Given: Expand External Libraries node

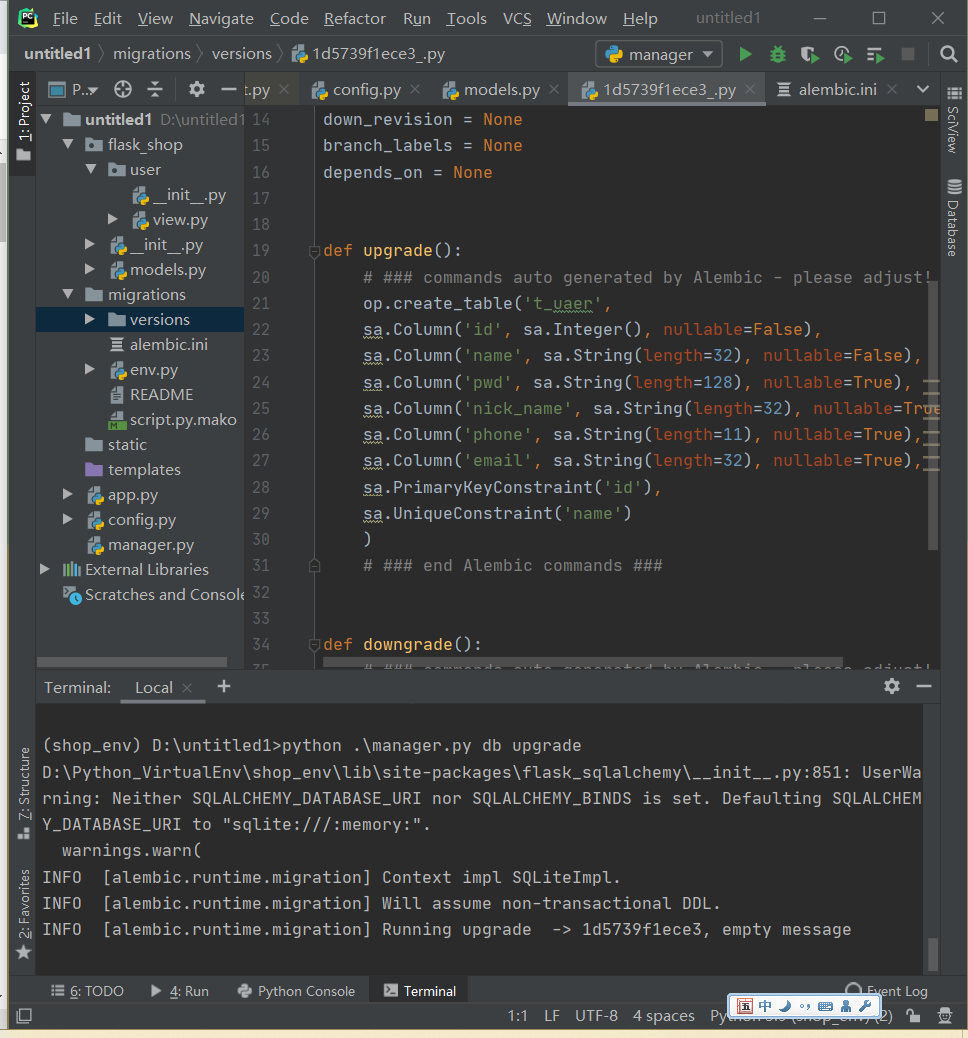Looking at the screenshot, I should [45, 569].
